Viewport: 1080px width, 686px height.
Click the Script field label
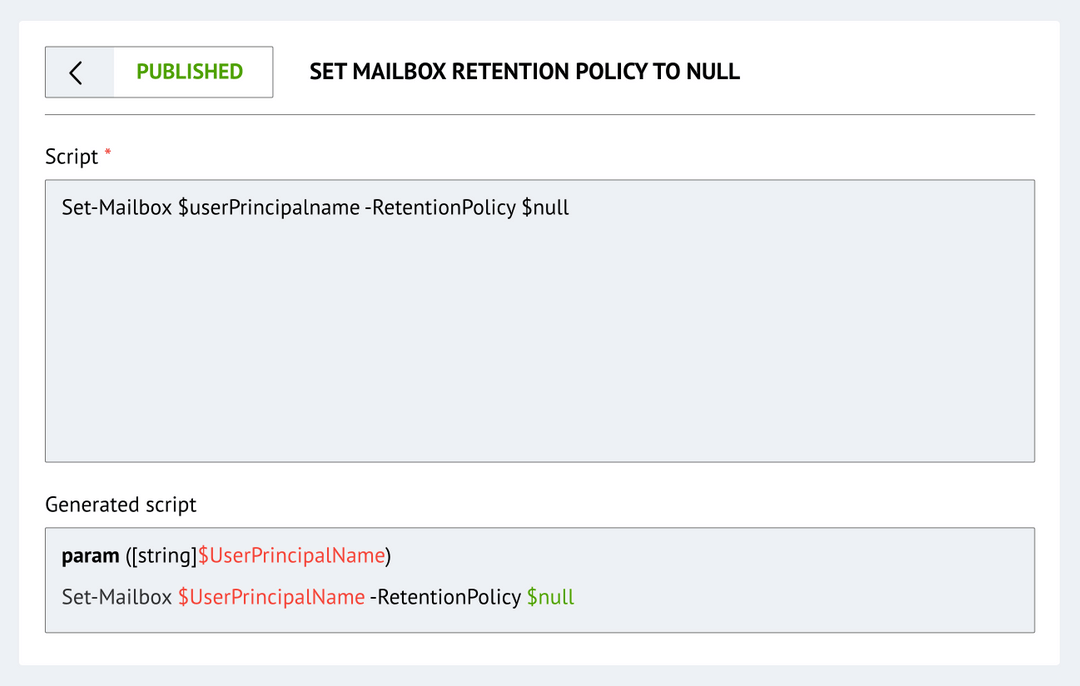pyautogui.click(x=71, y=157)
